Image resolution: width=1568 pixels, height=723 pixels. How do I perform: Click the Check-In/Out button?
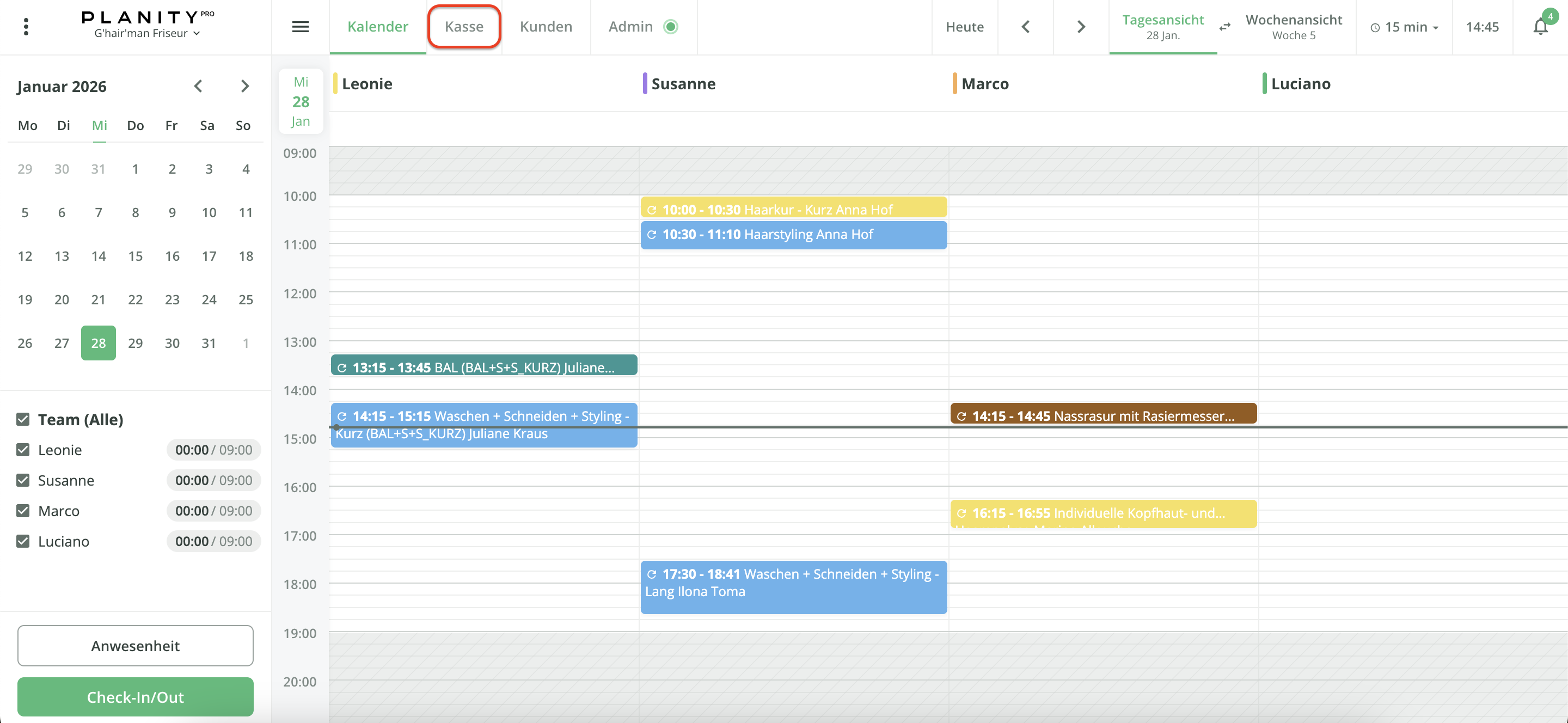coord(135,697)
